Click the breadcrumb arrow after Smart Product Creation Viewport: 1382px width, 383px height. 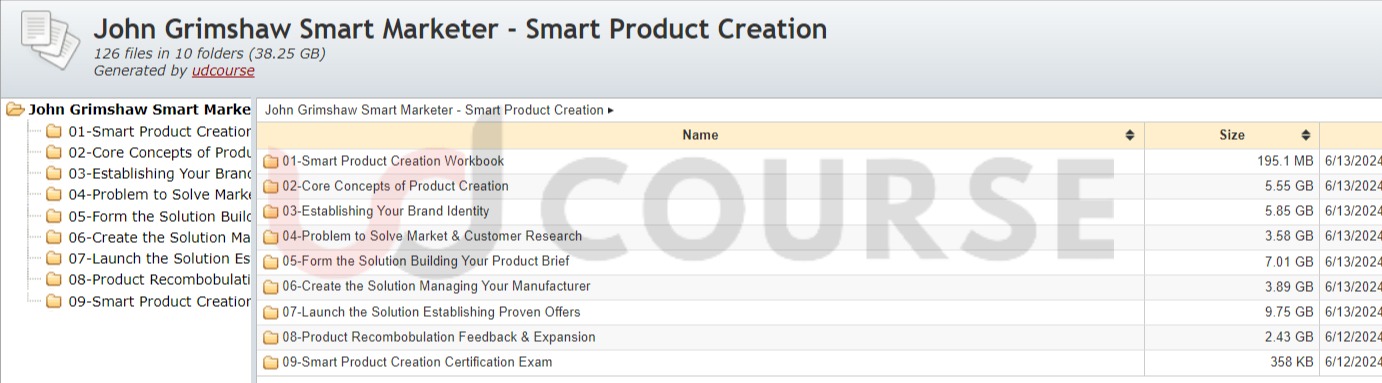pyautogui.click(x=611, y=111)
